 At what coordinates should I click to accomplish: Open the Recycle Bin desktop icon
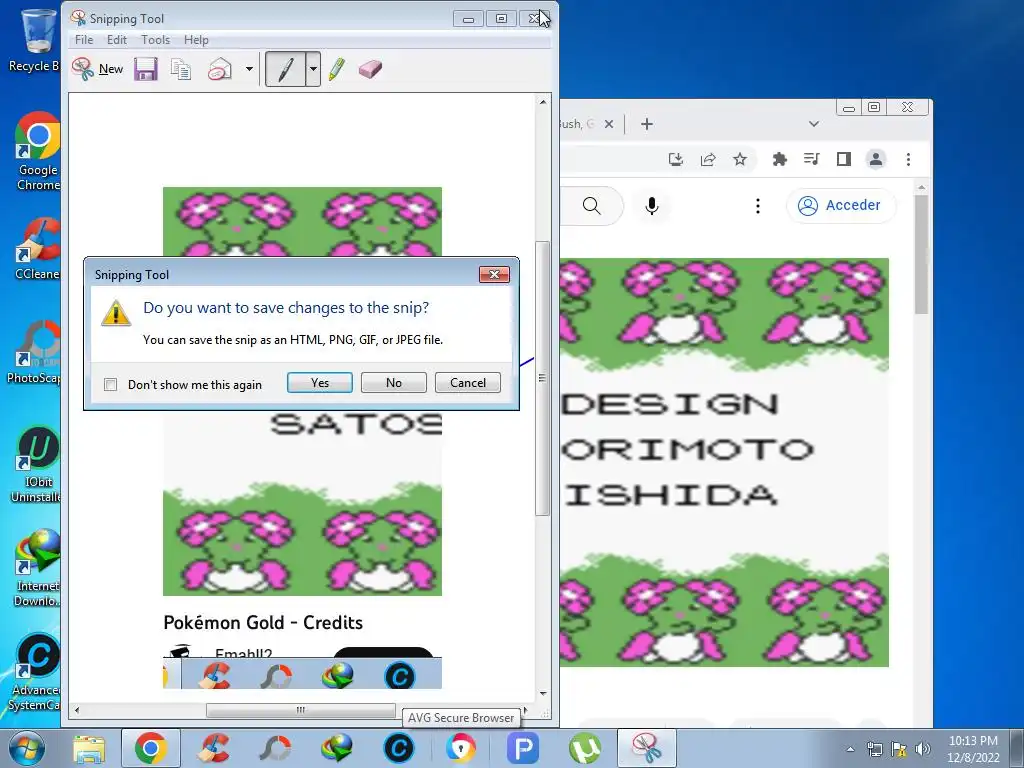(x=34, y=40)
